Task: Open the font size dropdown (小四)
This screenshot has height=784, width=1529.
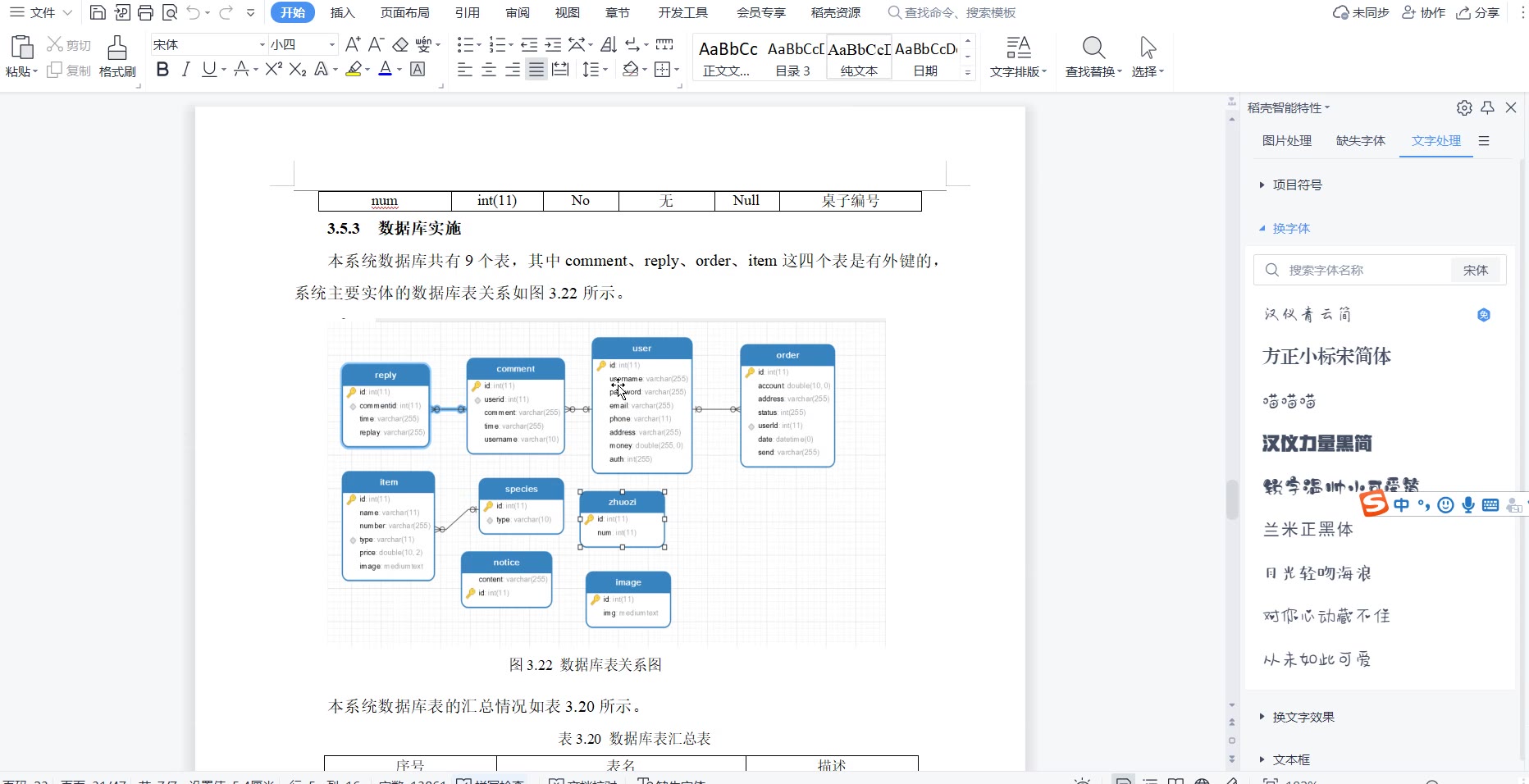Action: [331, 44]
